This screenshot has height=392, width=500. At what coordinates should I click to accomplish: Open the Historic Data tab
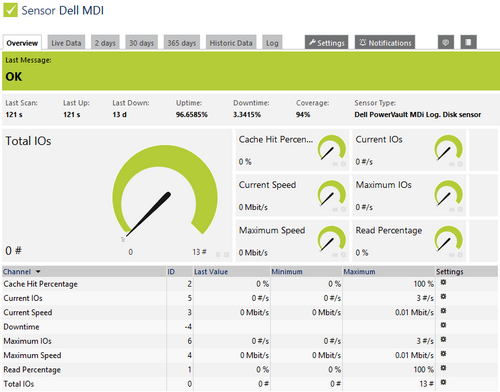[x=231, y=43]
